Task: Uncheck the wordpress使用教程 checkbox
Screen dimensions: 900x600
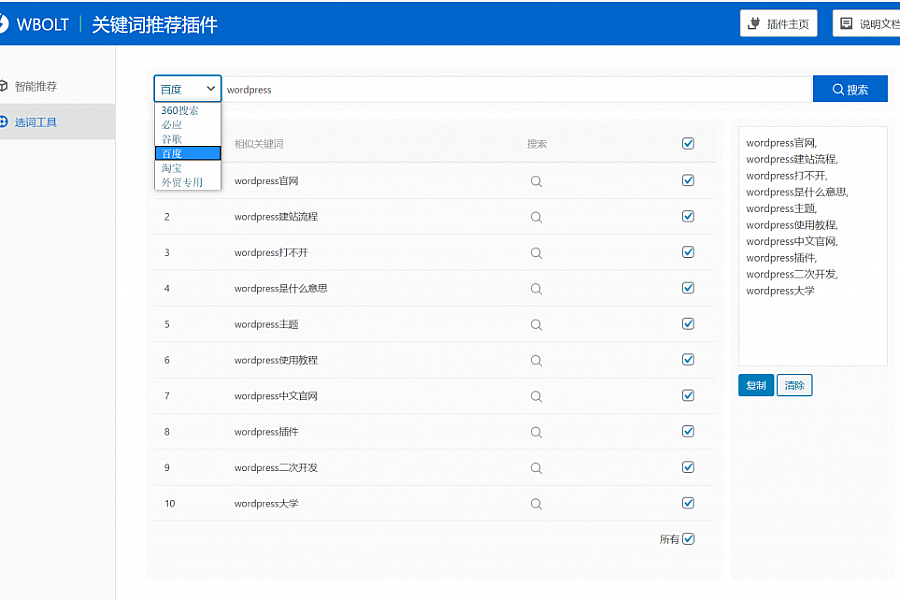Action: pyautogui.click(x=688, y=359)
